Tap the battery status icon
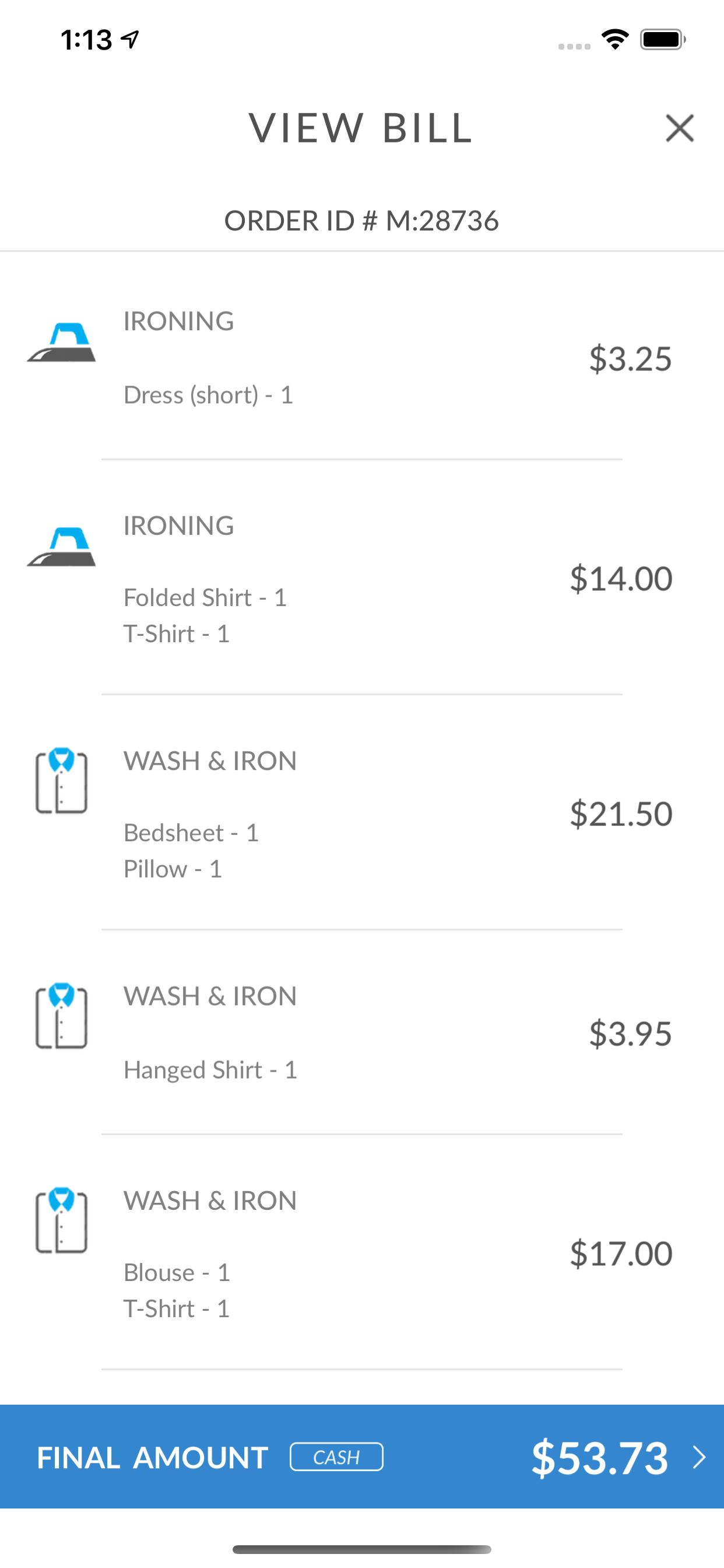This screenshot has height=1568, width=724. pos(663,40)
